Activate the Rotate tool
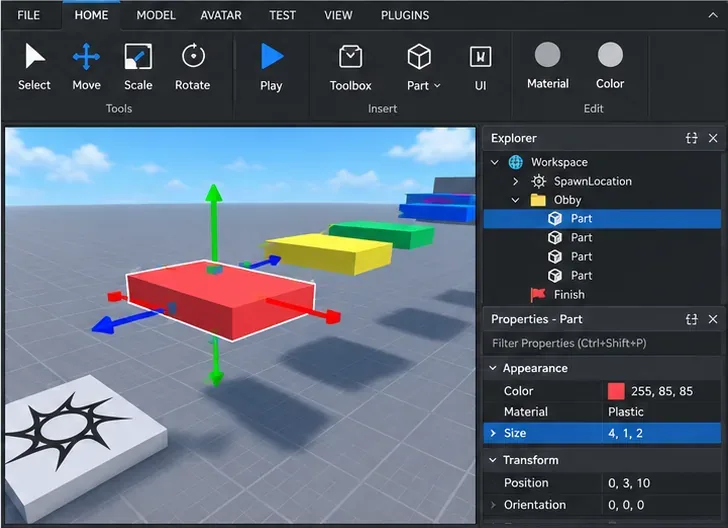 193,67
